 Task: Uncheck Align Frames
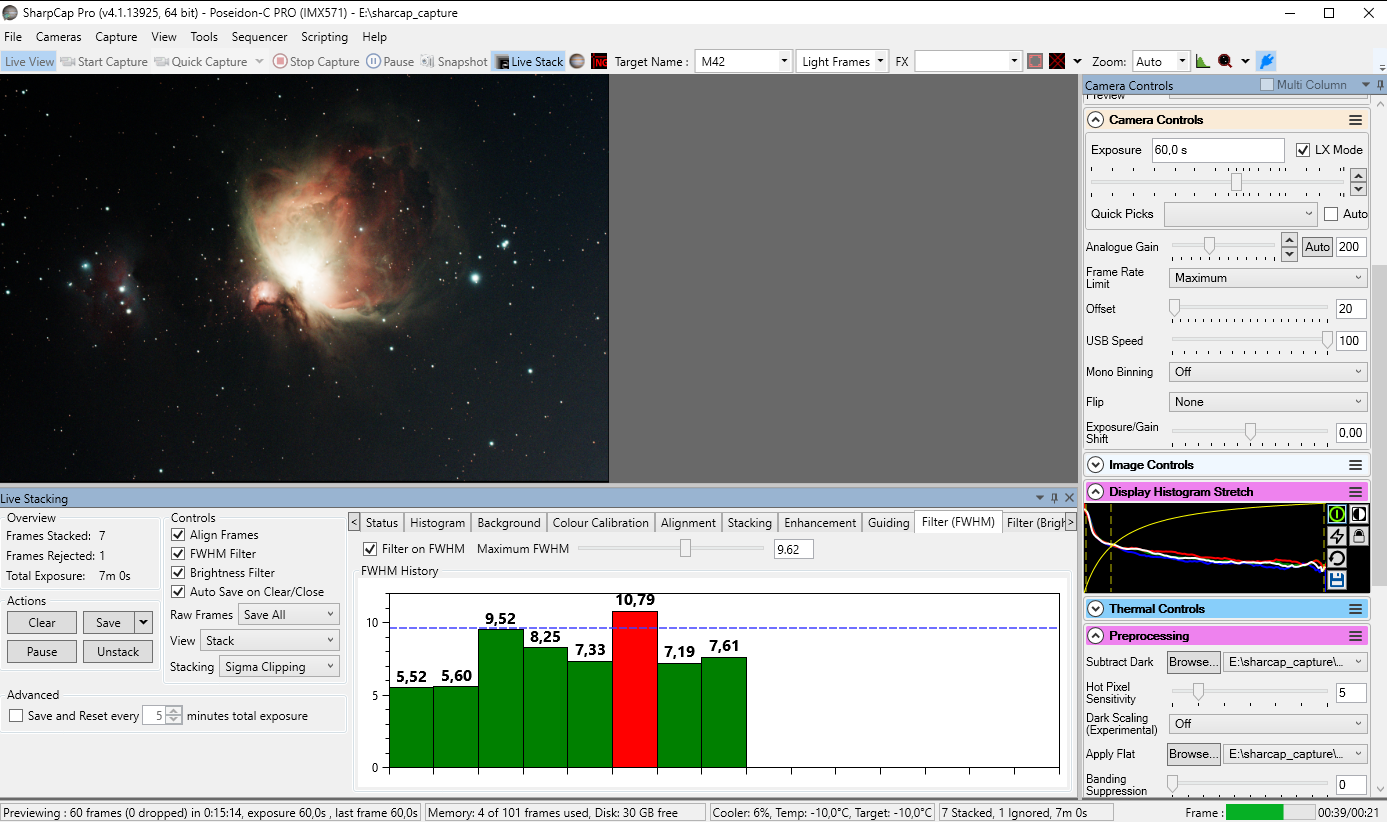178,535
